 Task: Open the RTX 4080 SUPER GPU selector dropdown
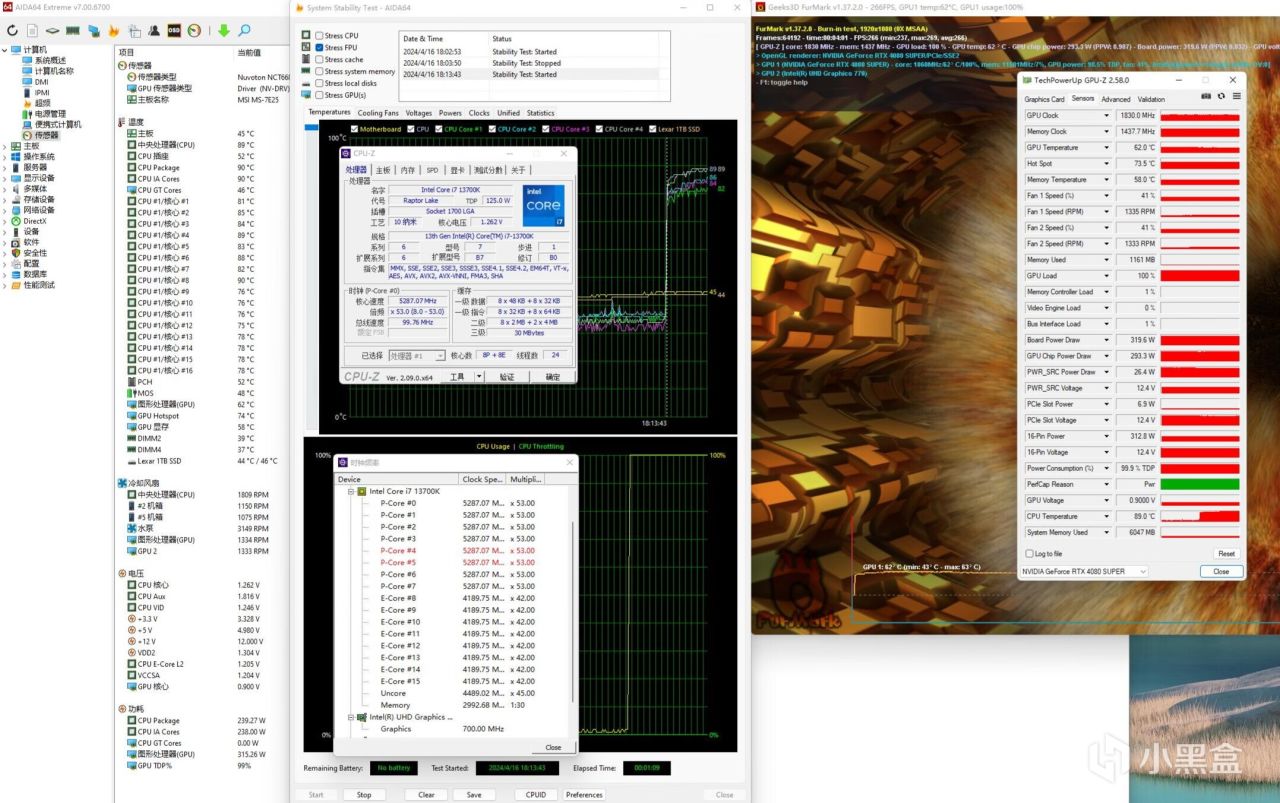(x=1144, y=571)
